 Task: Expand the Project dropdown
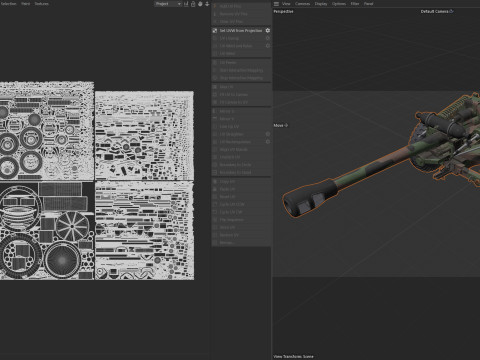[168, 4]
